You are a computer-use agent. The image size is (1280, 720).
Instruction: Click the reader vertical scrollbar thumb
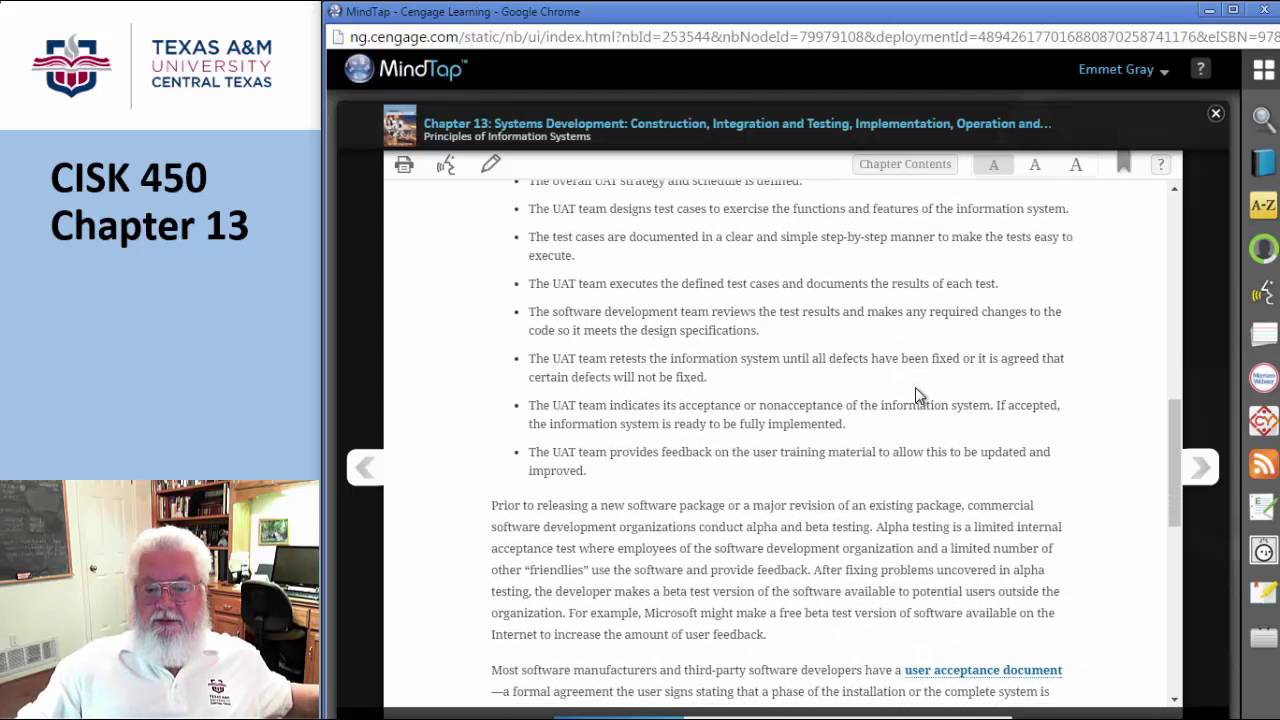coord(1174,462)
